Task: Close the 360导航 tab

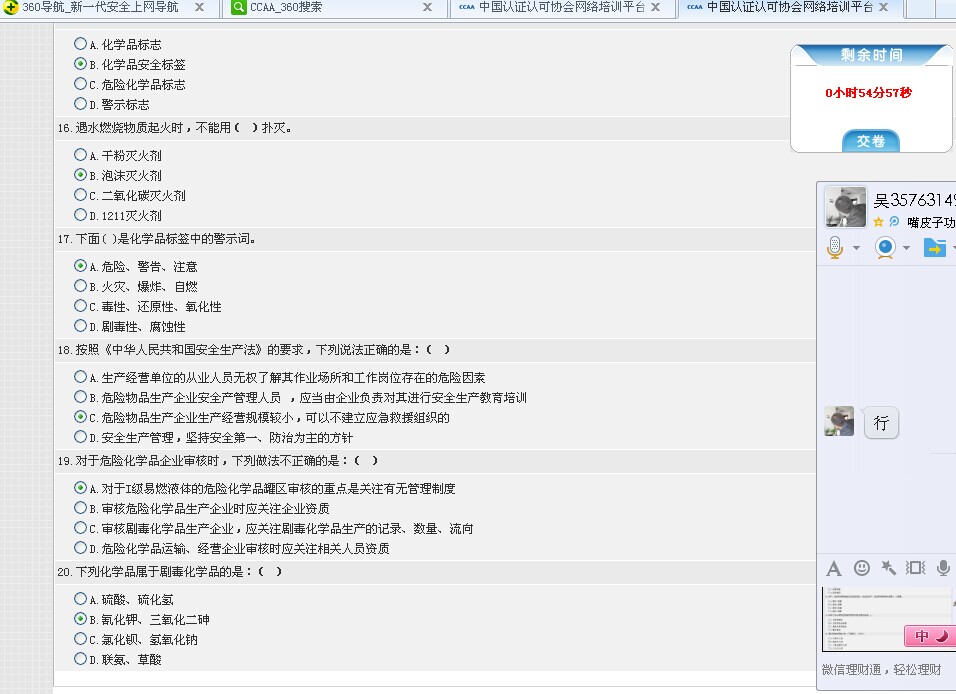Action: click(x=199, y=7)
